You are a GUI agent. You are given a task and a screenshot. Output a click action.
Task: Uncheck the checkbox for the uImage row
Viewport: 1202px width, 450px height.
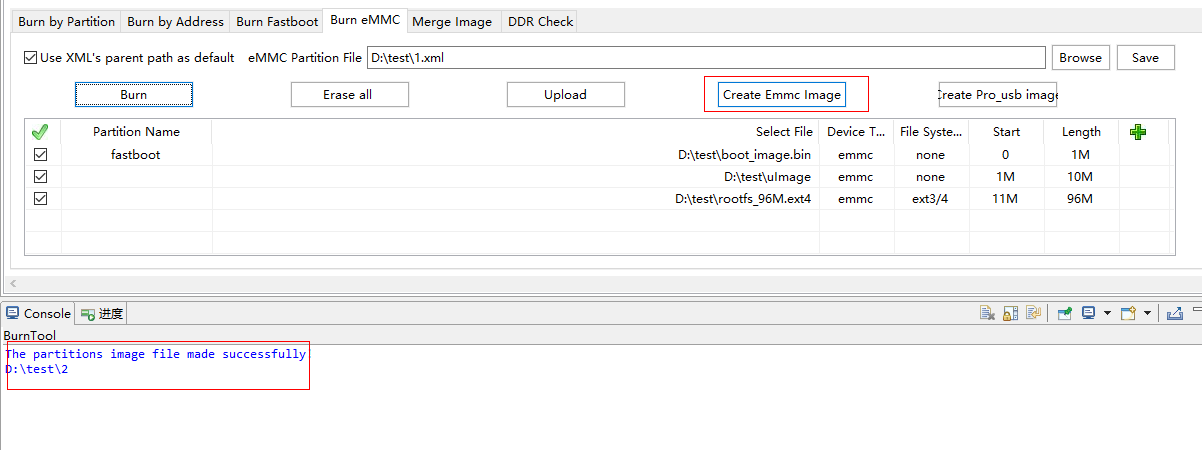[x=41, y=177]
